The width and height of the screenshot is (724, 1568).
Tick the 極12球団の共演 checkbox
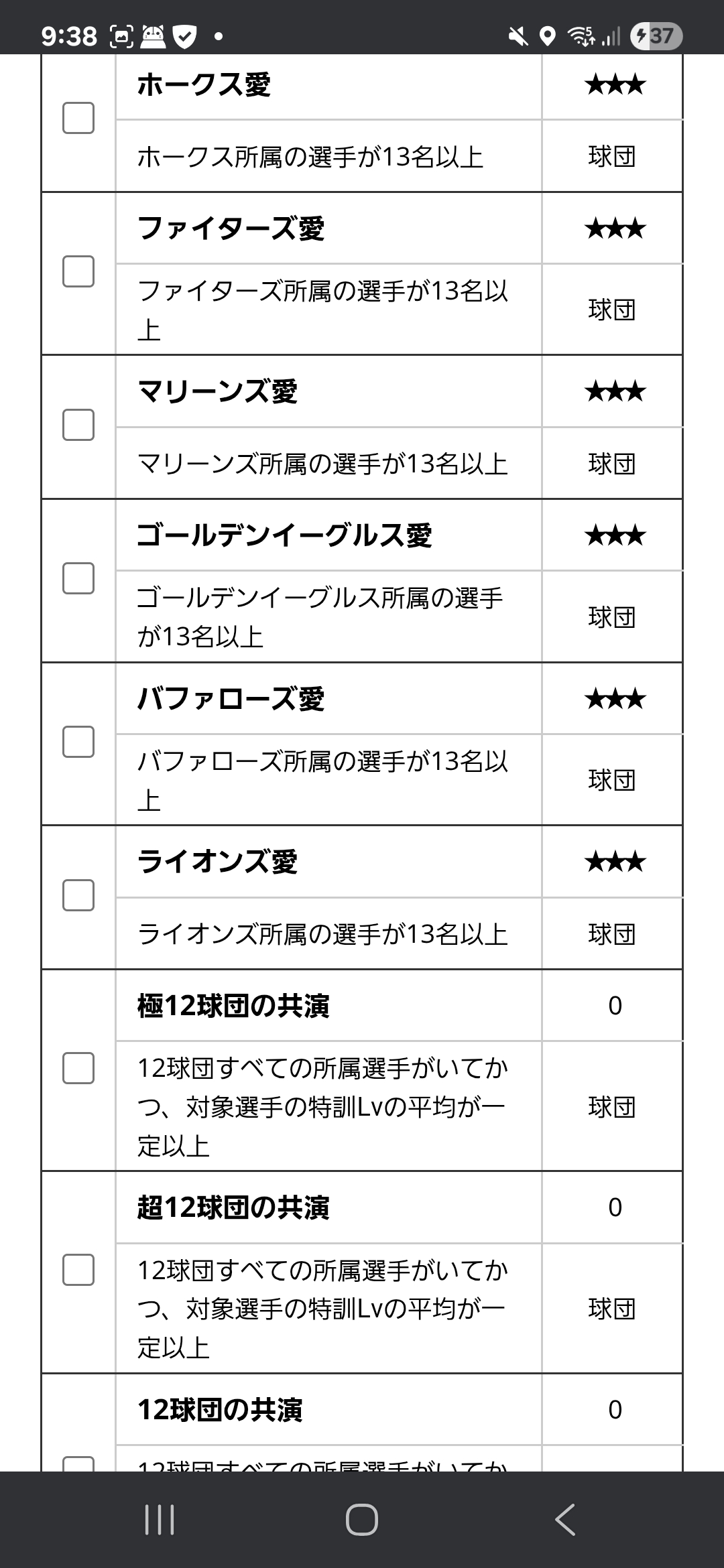[x=78, y=1067]
